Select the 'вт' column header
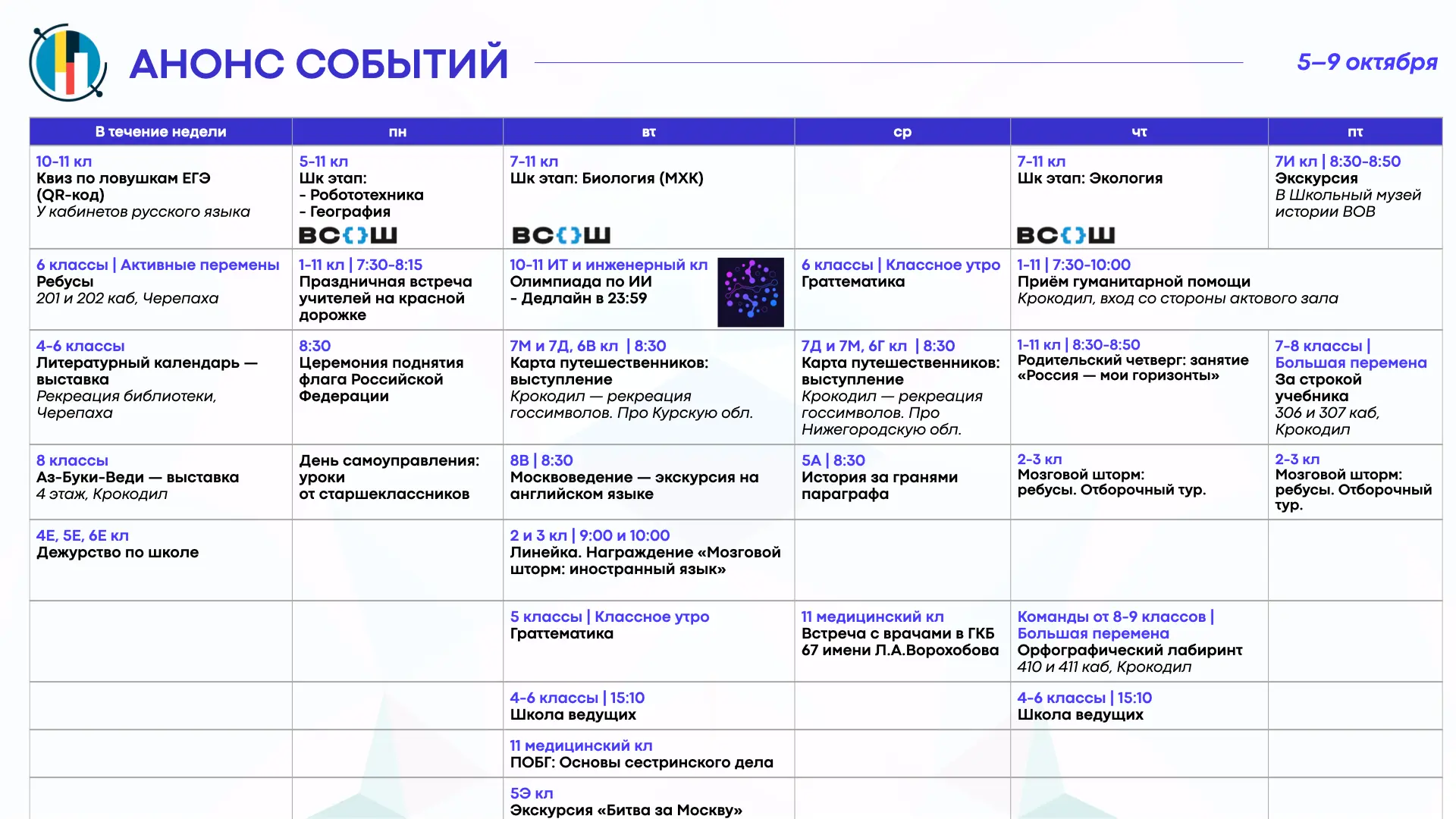This screenshot has height=819, width=1456. (x=648, y=131)
